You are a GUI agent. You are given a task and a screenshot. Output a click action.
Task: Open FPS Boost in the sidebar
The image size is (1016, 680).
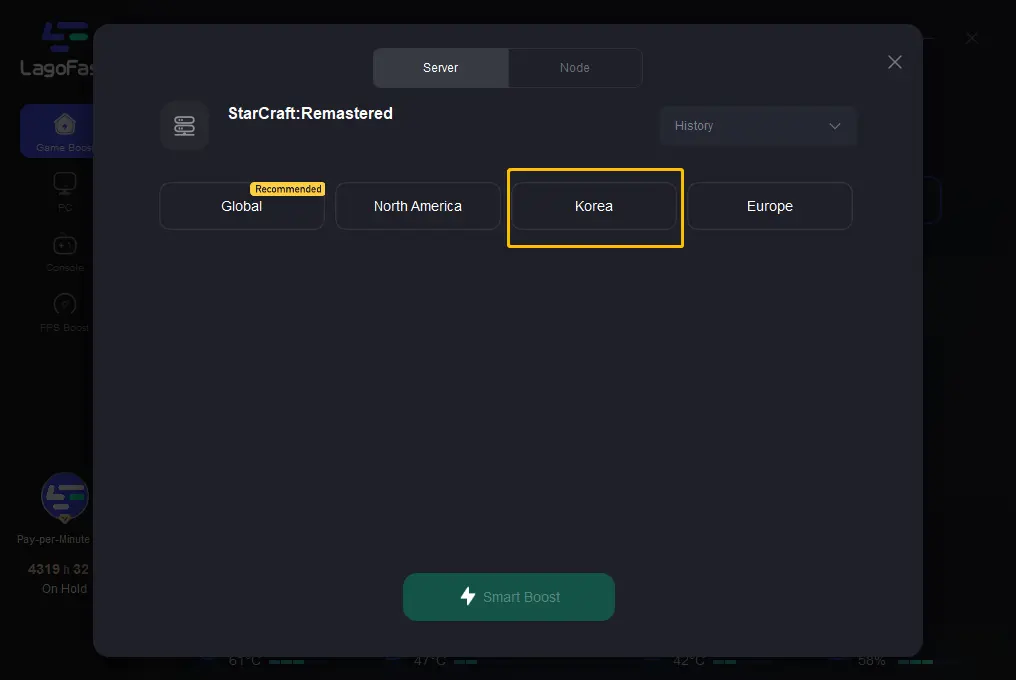click(x=64, y=312)
